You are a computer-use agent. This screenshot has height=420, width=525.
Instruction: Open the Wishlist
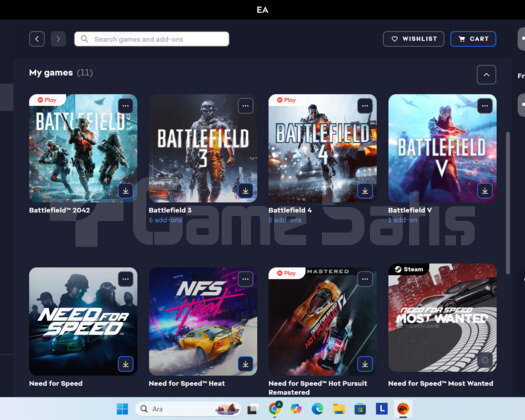pyautogui.click(x=414, y=39)
